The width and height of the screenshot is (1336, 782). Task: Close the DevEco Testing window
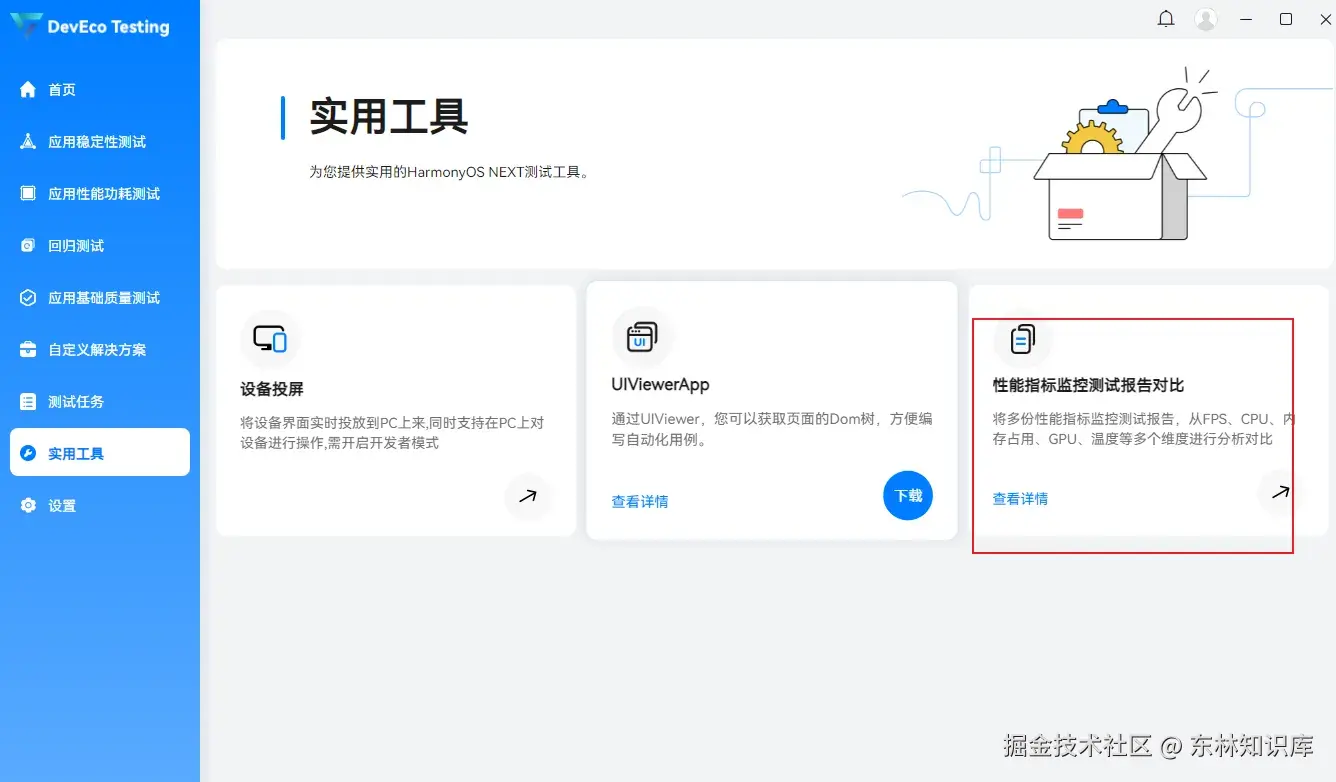1326,19
